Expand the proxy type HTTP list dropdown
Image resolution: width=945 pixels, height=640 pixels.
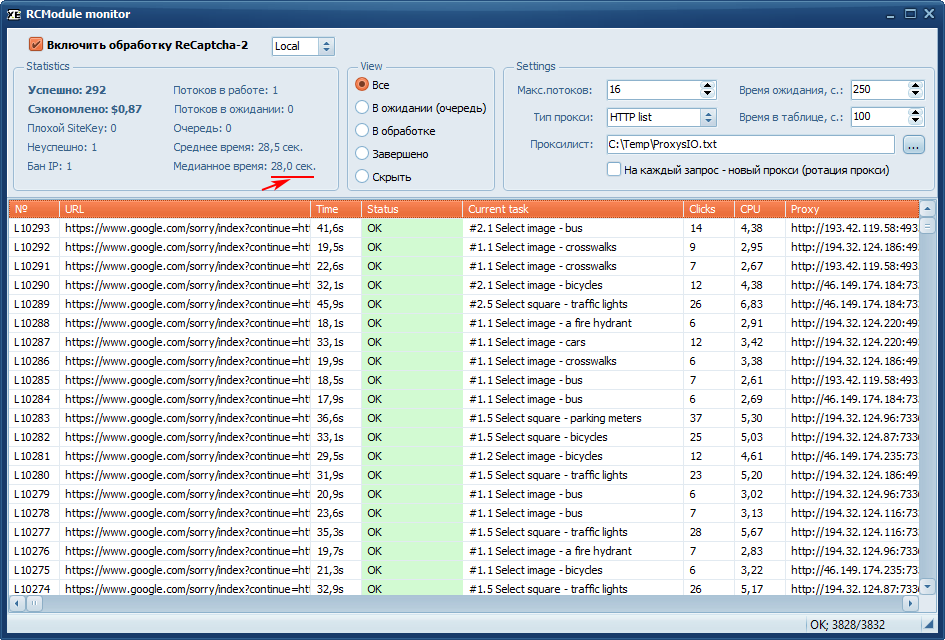click(708, 117)
